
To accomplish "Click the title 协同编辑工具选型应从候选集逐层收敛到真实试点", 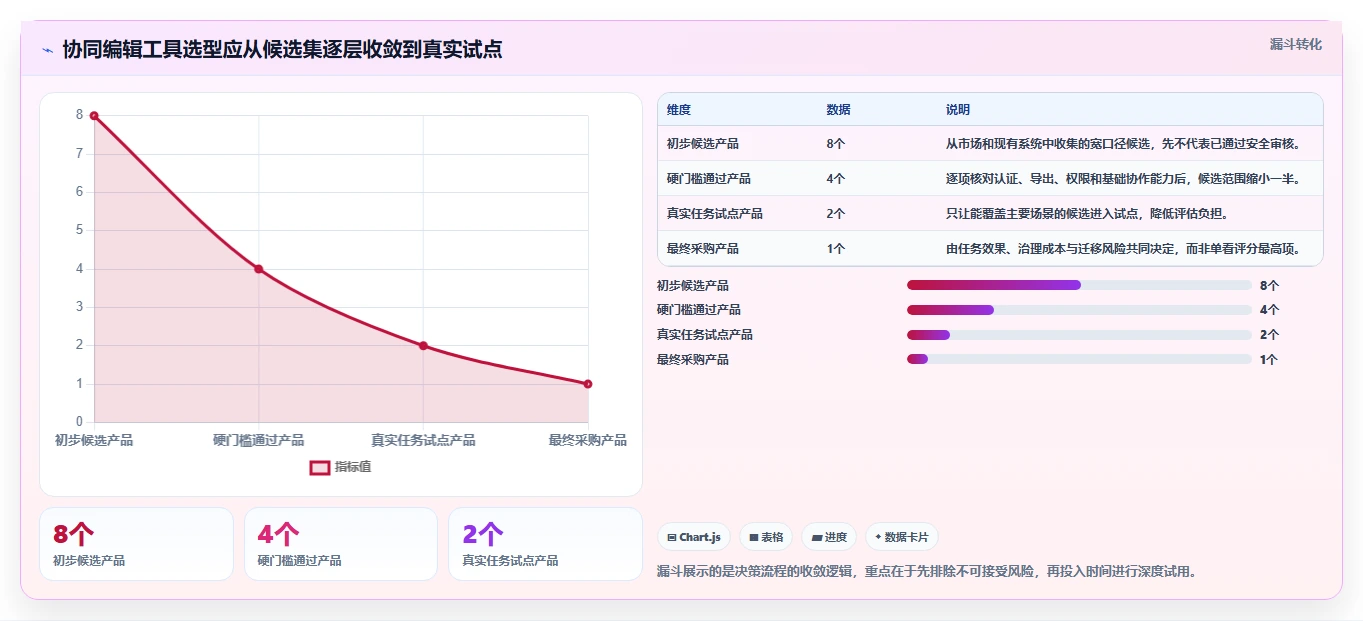I will [x=282, y=49].
